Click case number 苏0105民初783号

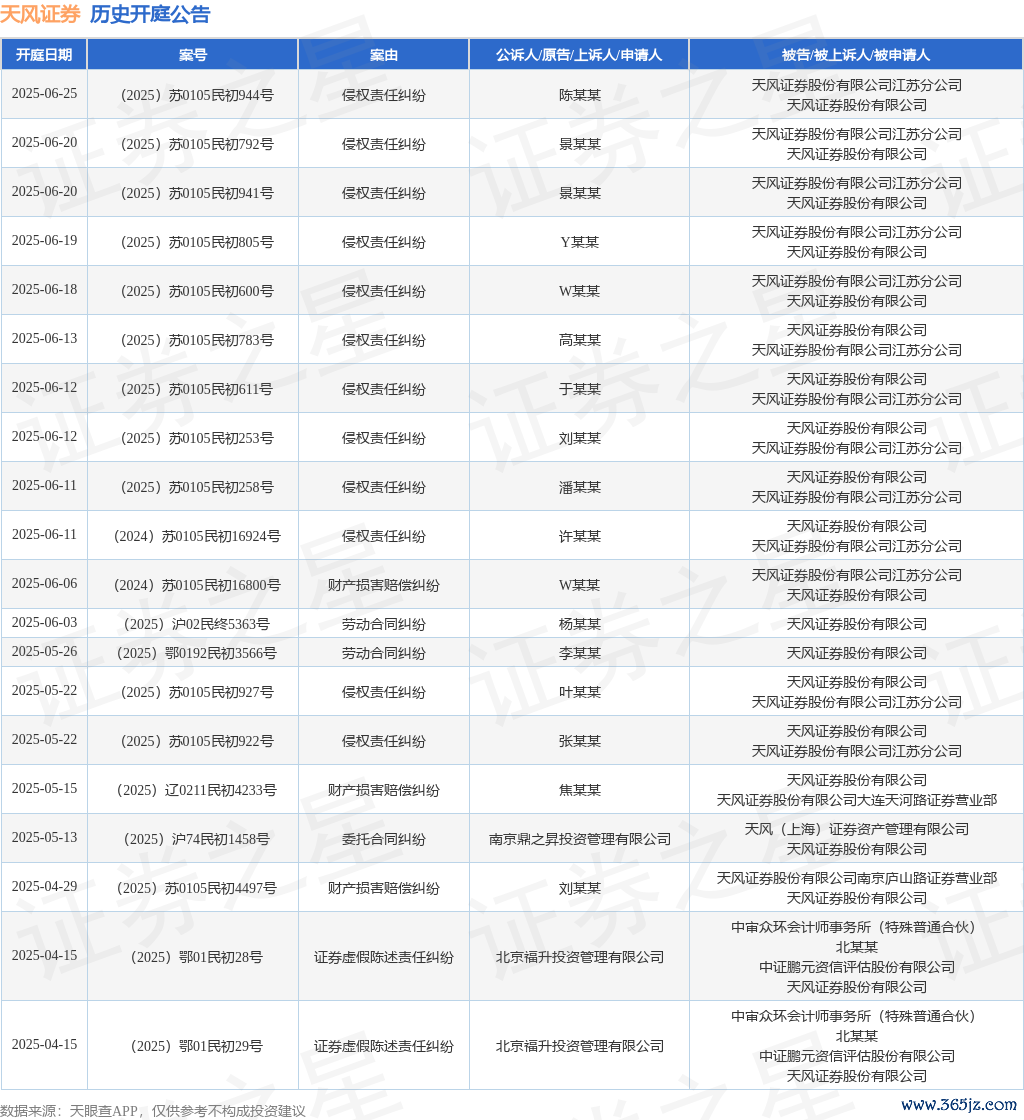(x=197, y=340)
